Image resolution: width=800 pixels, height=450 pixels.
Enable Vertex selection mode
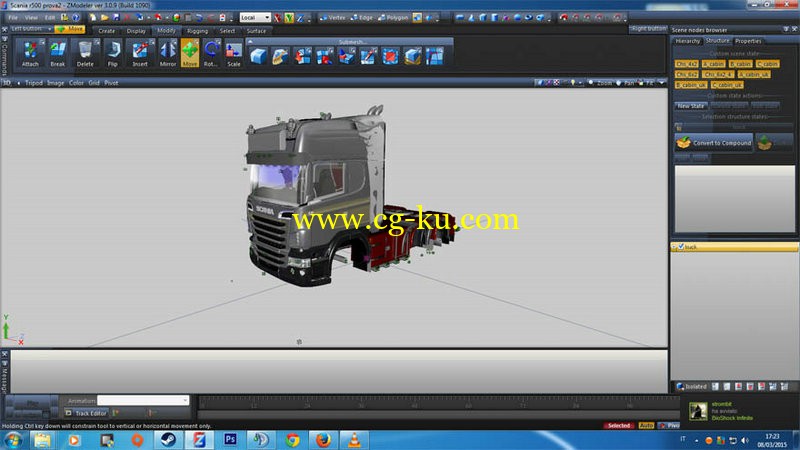(333, 17)
